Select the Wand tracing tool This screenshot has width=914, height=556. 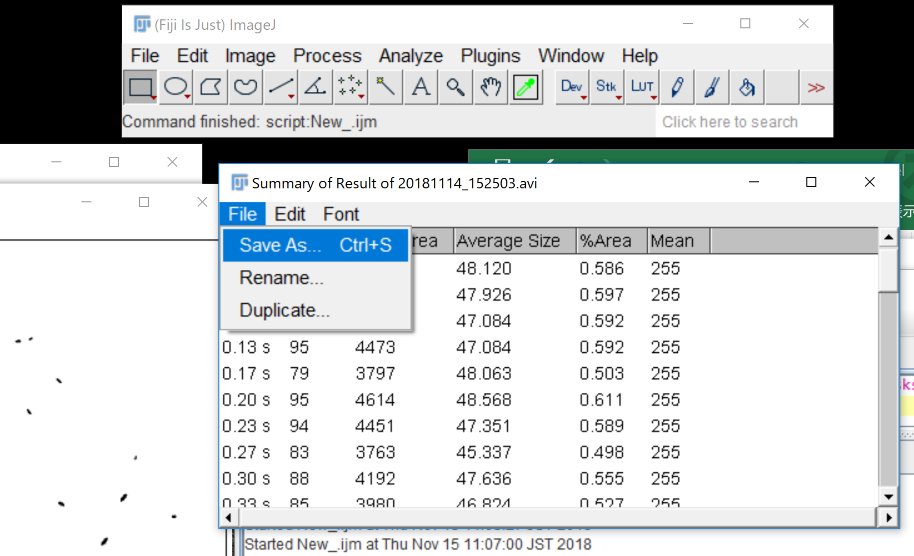tap(385, 87)
